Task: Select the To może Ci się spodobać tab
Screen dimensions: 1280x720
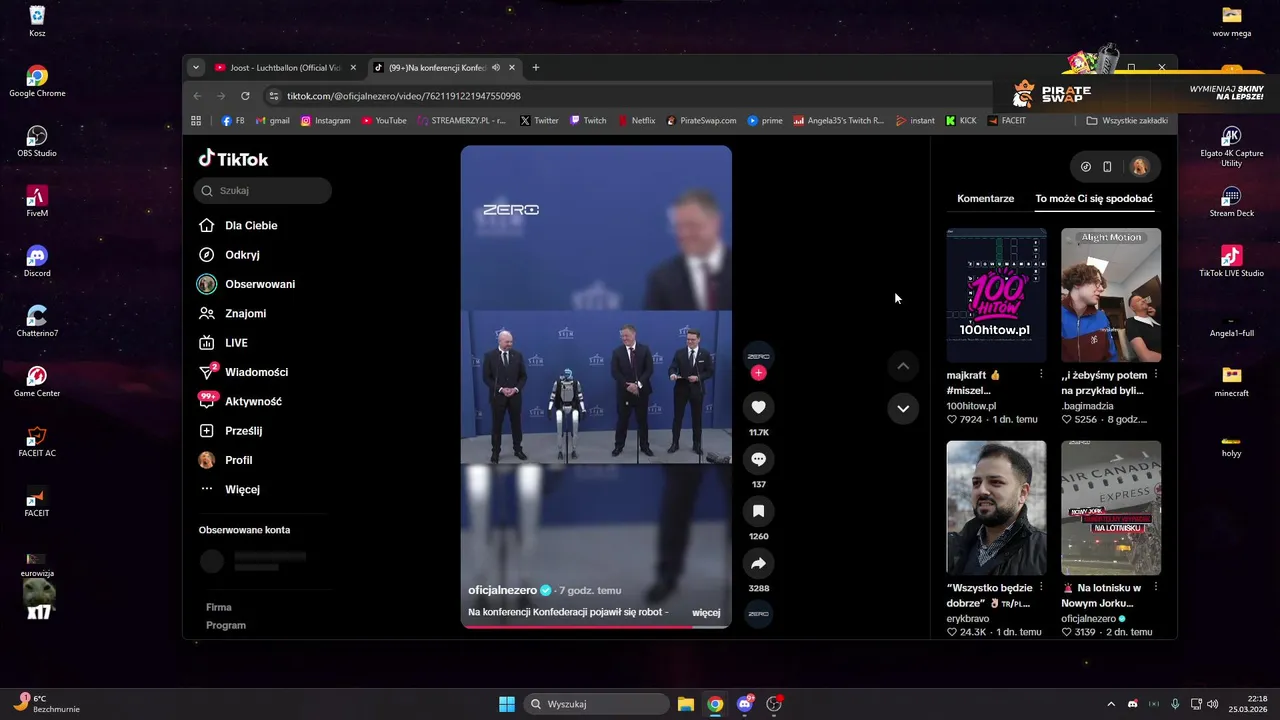Action: click(x=1094, y=198)
